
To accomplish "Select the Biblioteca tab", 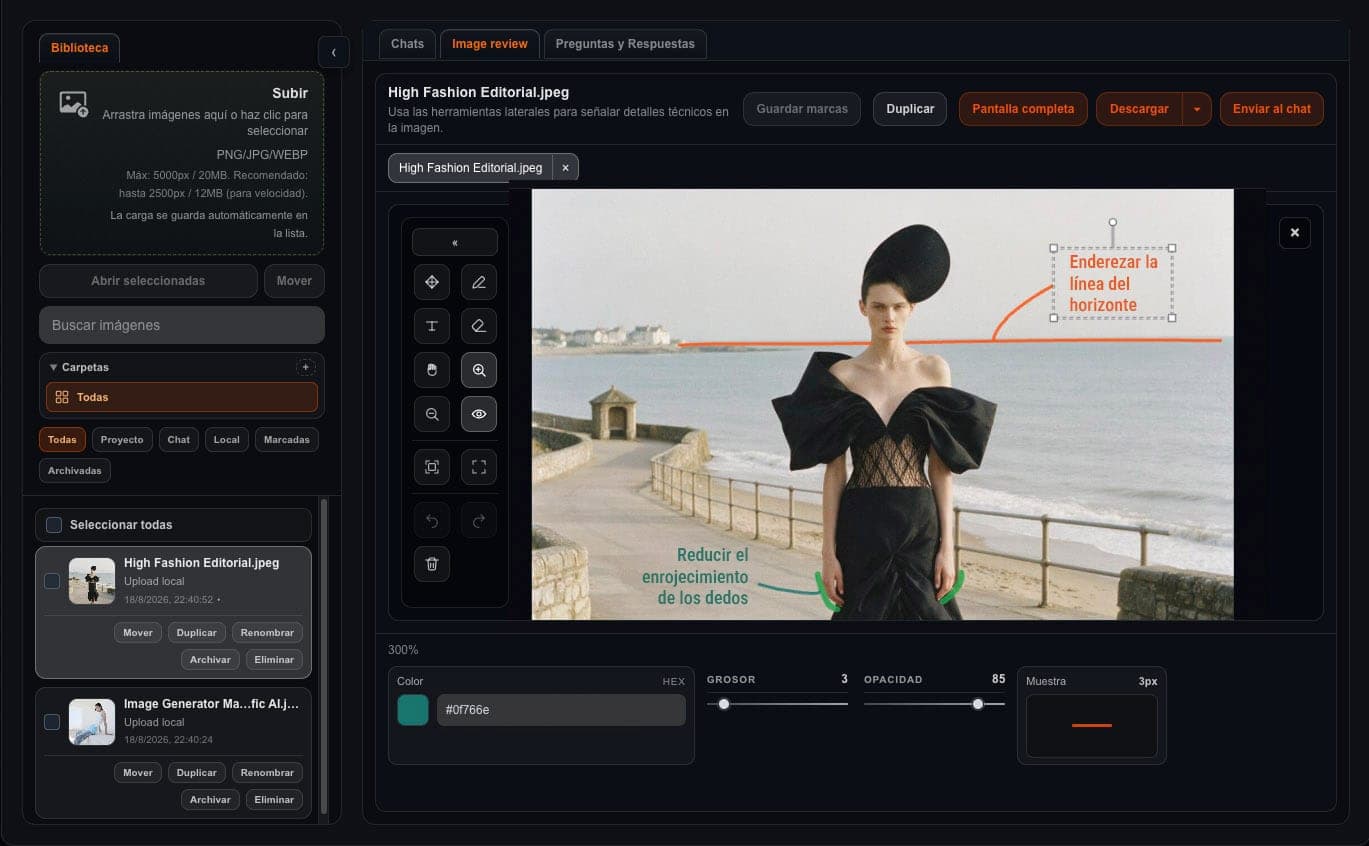I will [x=80, y=48].
